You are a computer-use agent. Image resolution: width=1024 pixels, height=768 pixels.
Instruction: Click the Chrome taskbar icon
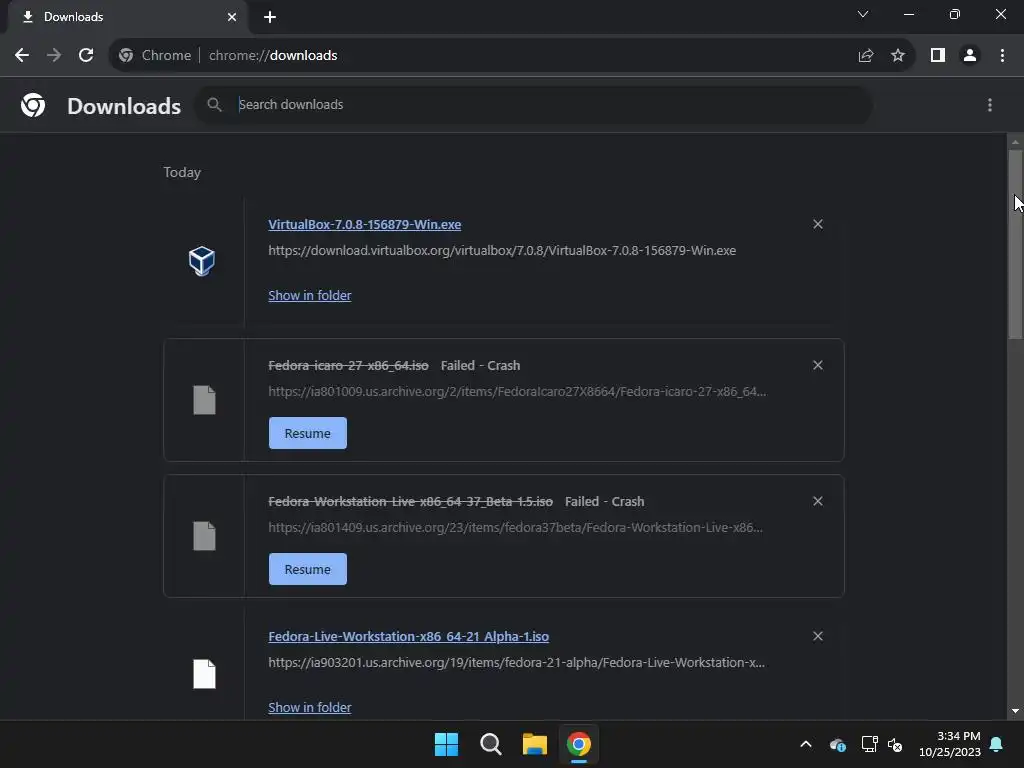pos(579,744)
